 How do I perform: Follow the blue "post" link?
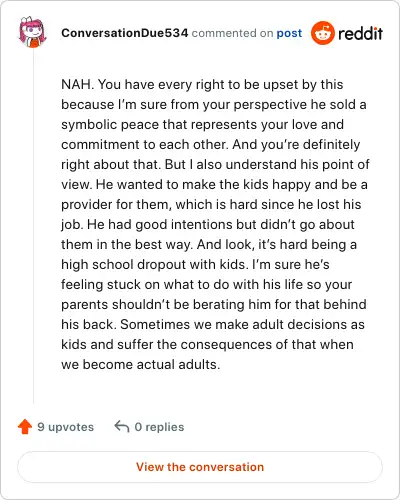[x=289, y=33]
